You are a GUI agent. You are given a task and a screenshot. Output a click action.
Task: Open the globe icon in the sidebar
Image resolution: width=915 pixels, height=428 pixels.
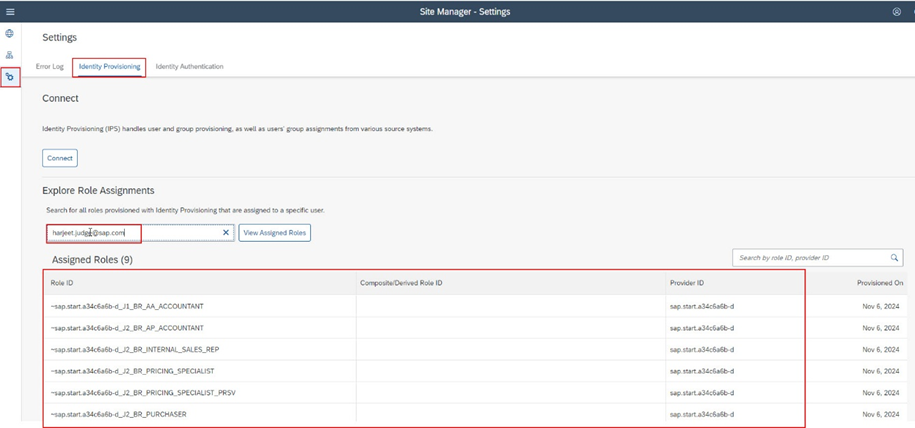[x=10, y=34]
